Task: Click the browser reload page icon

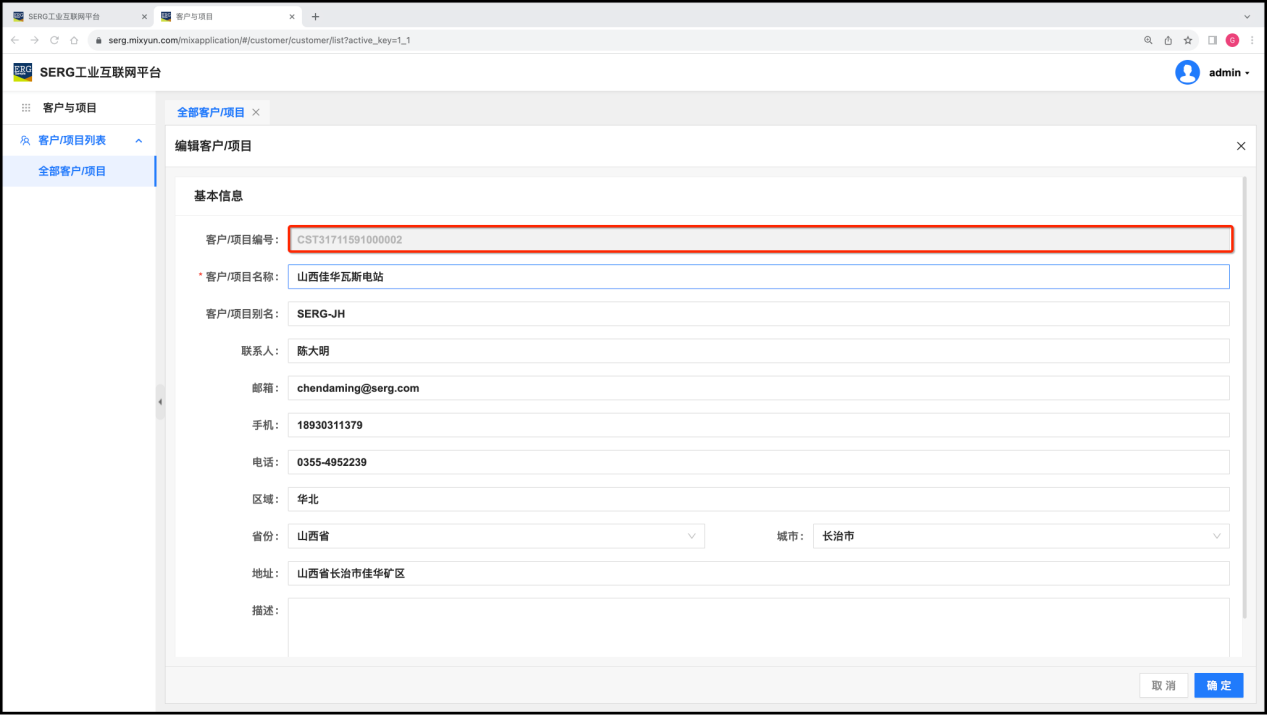Action: [54, 40]
